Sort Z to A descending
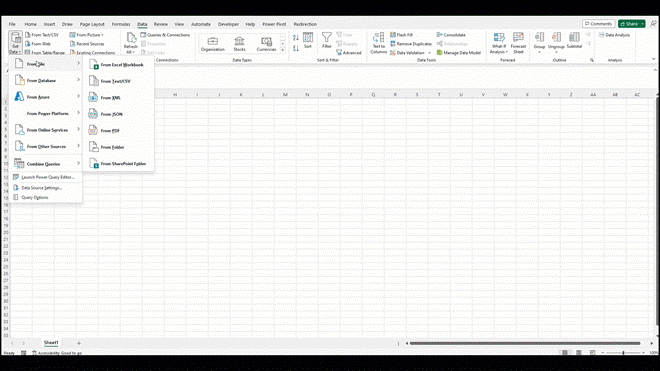This screenshot has width=660, height=371. click(296, 48)
